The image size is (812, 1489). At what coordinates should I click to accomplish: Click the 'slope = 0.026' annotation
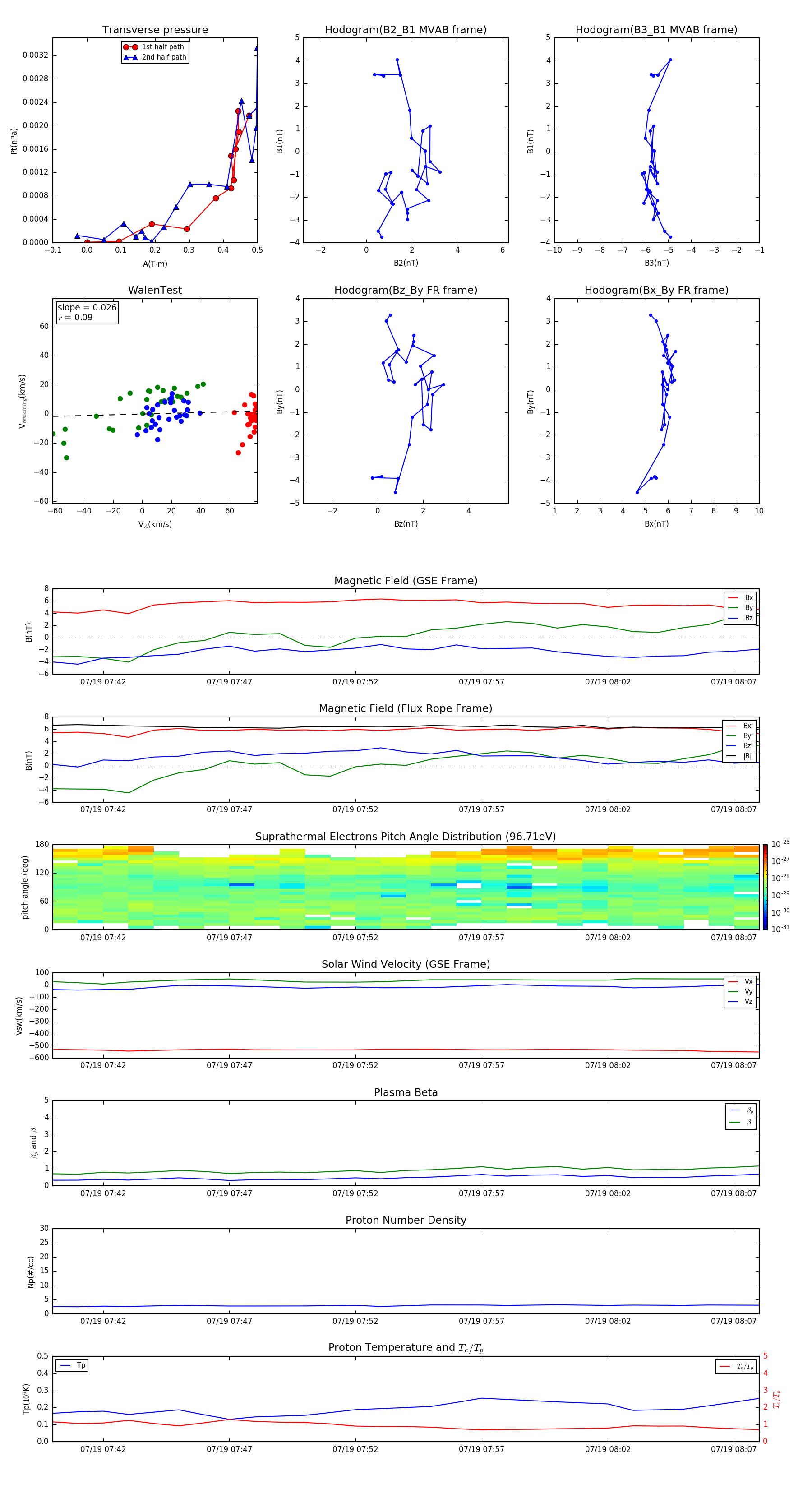(x=87, y=308)
